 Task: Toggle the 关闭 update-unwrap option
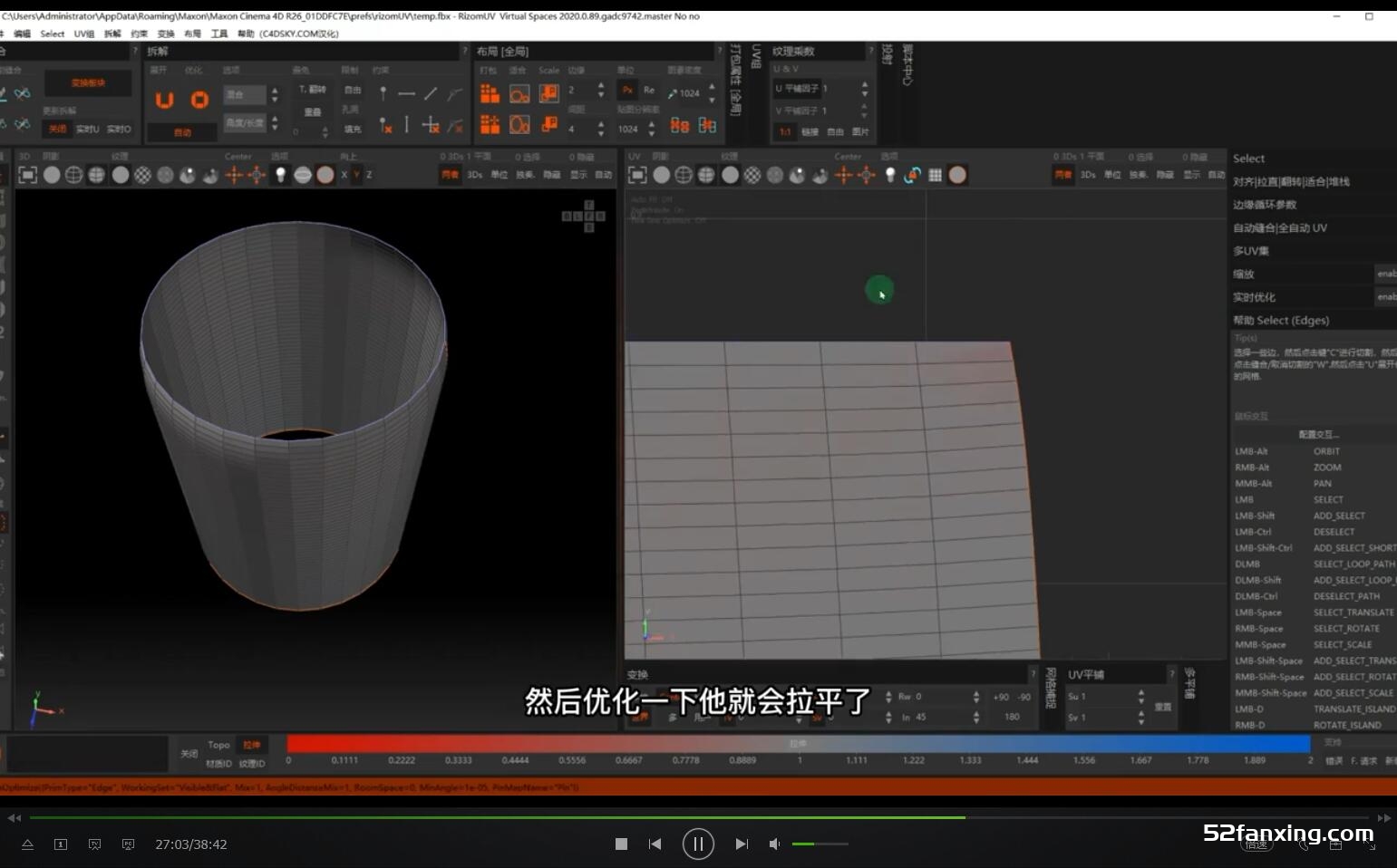click(x=57, y=129)
